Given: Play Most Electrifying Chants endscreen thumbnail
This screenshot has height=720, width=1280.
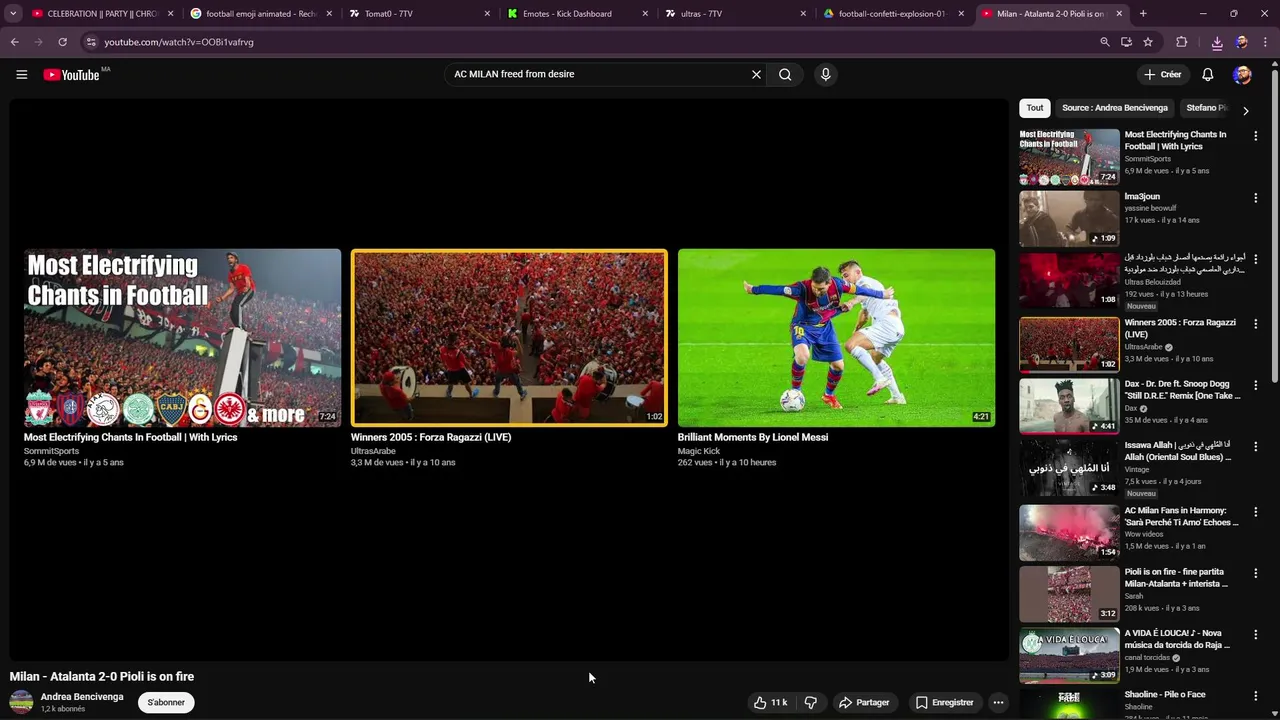Looking at the screenshot, I should click(x=182, y=338).
